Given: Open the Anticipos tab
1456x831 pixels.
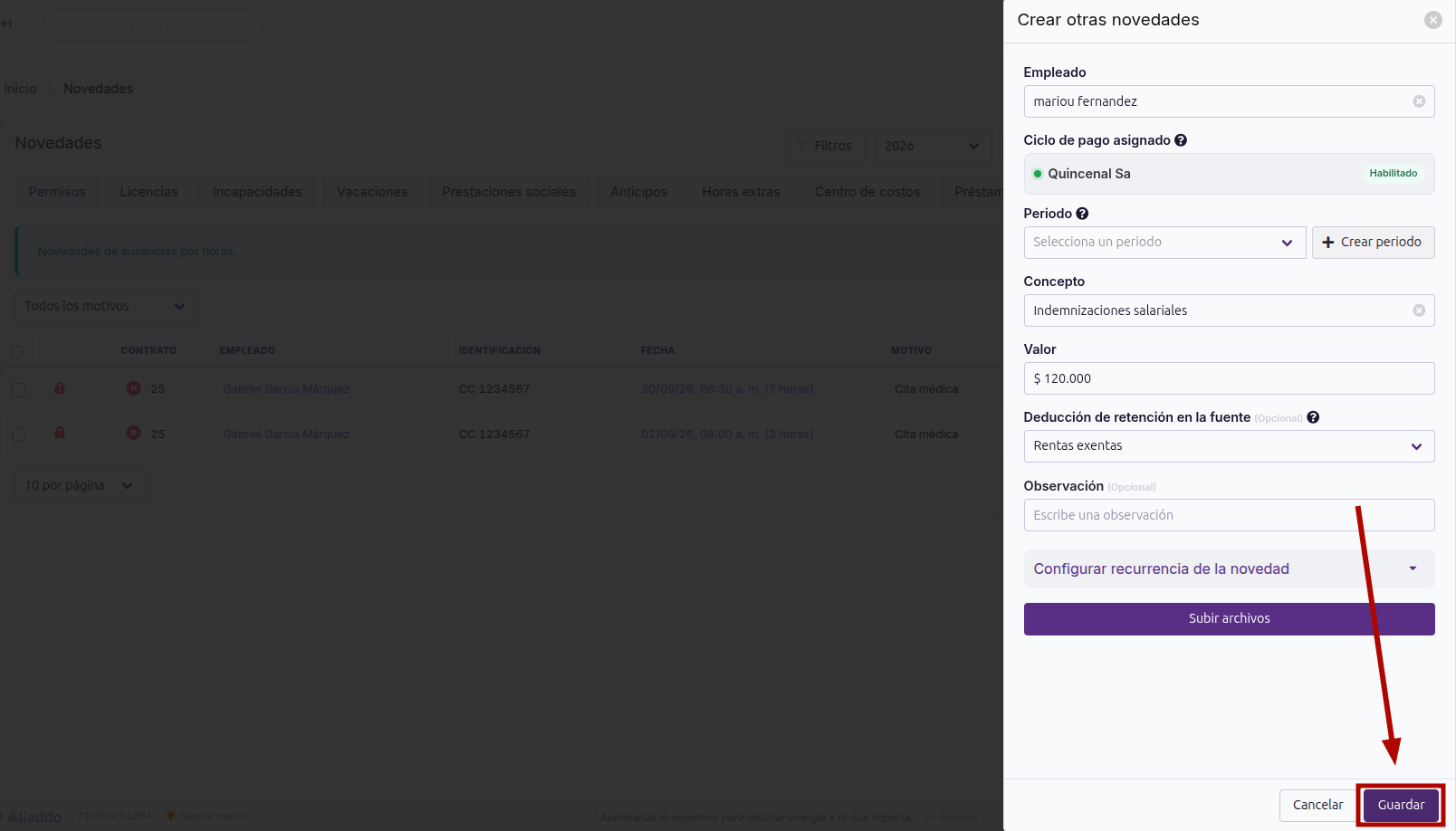Looking at the screenshot, I should [638, 192].
